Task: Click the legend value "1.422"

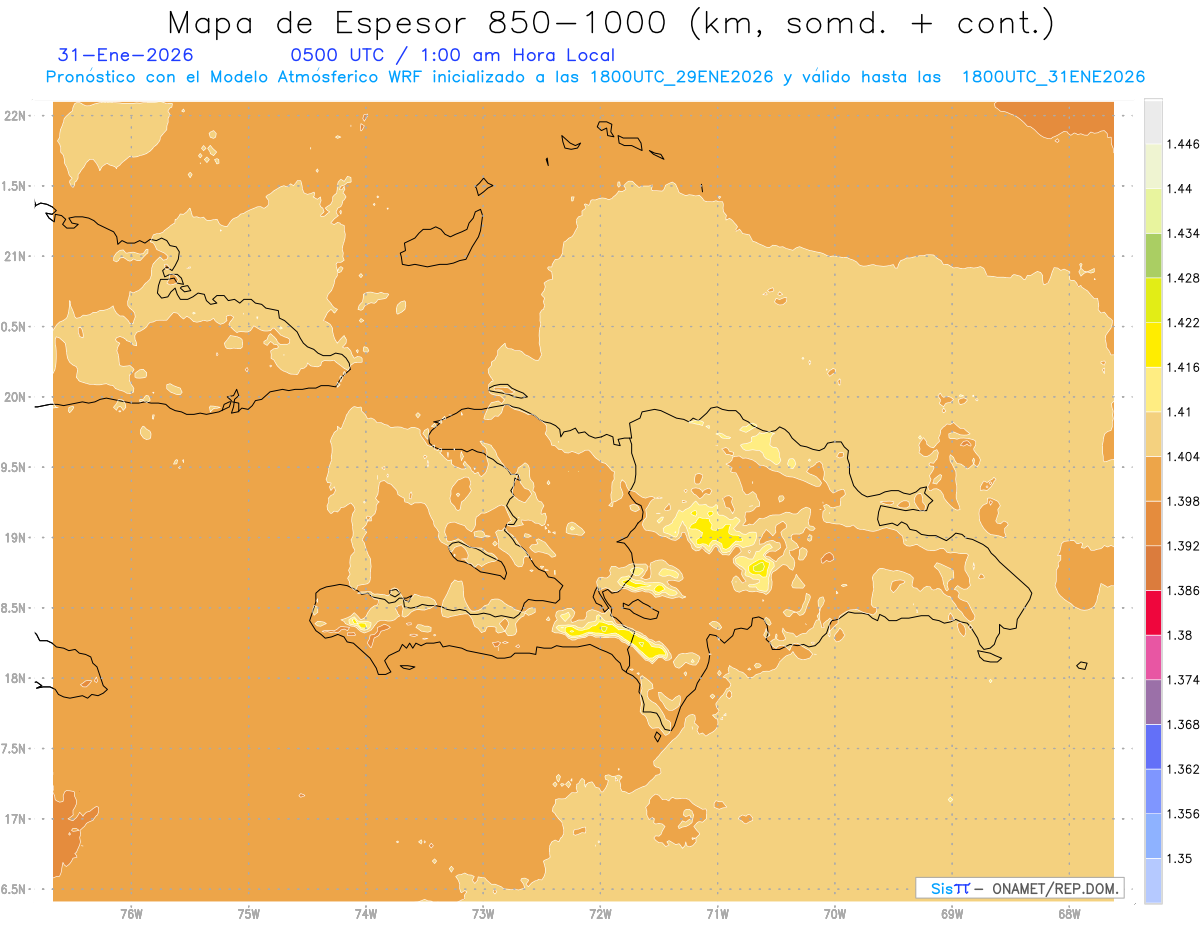Action: click(1184, 323)
